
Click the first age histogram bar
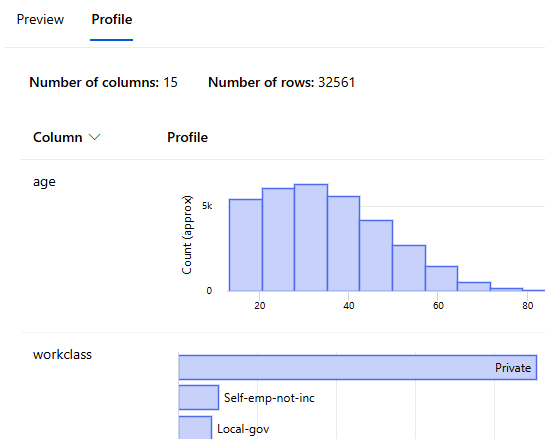(246, 245)
